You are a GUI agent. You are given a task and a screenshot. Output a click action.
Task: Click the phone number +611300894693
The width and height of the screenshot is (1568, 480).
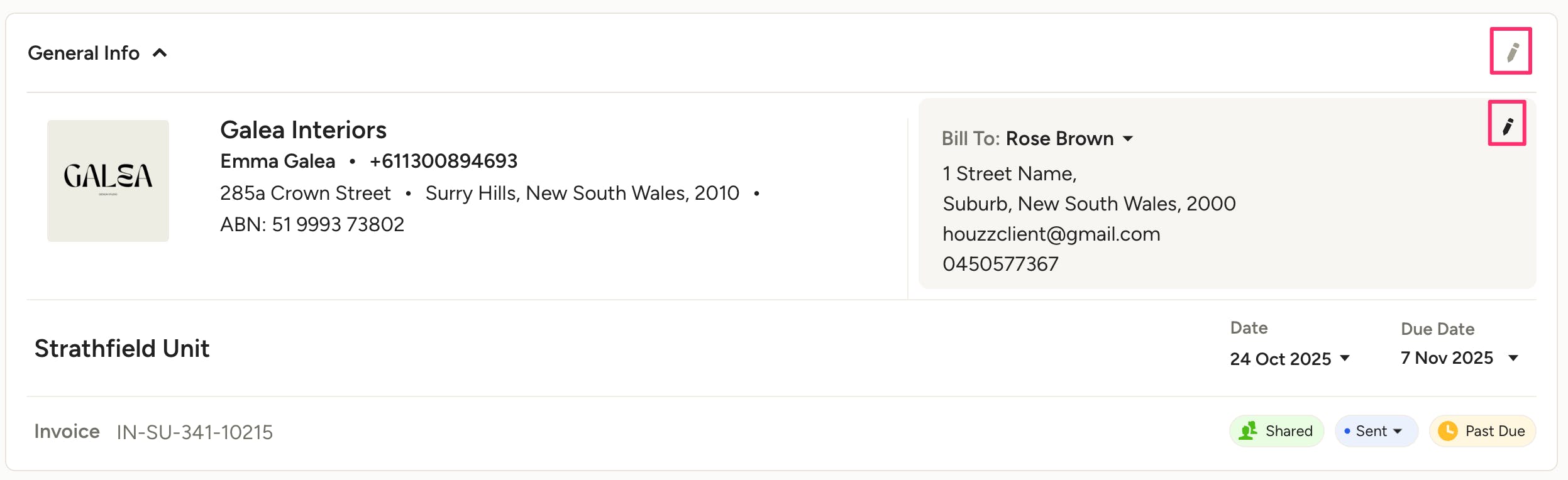(443, 161)
